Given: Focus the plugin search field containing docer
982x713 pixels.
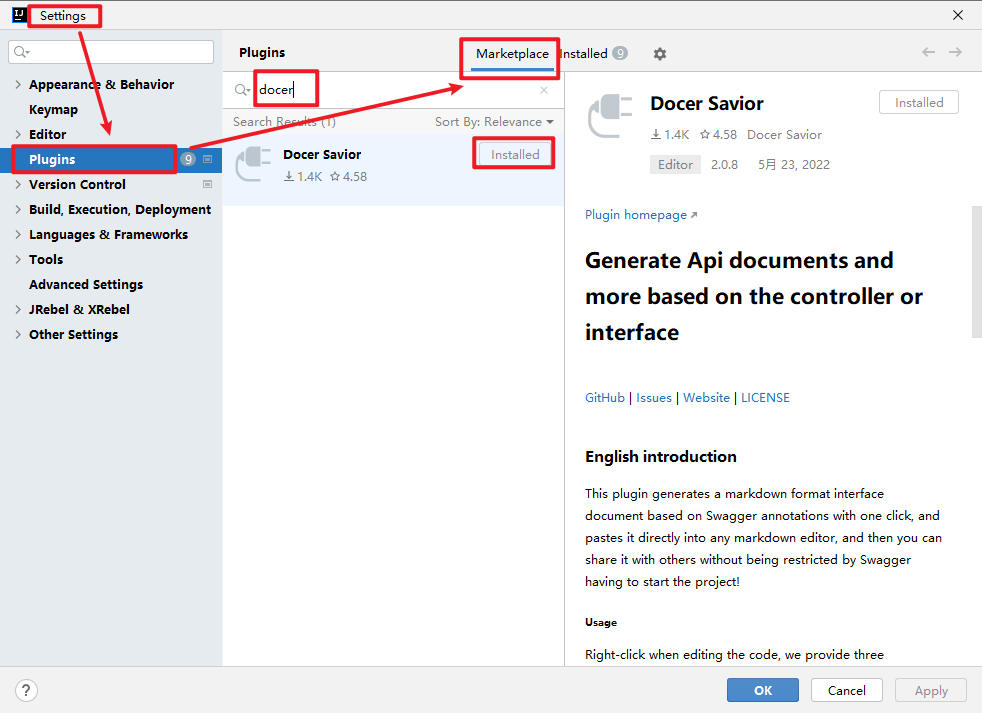Looking at the screenshot, I should tap(395, 90).
